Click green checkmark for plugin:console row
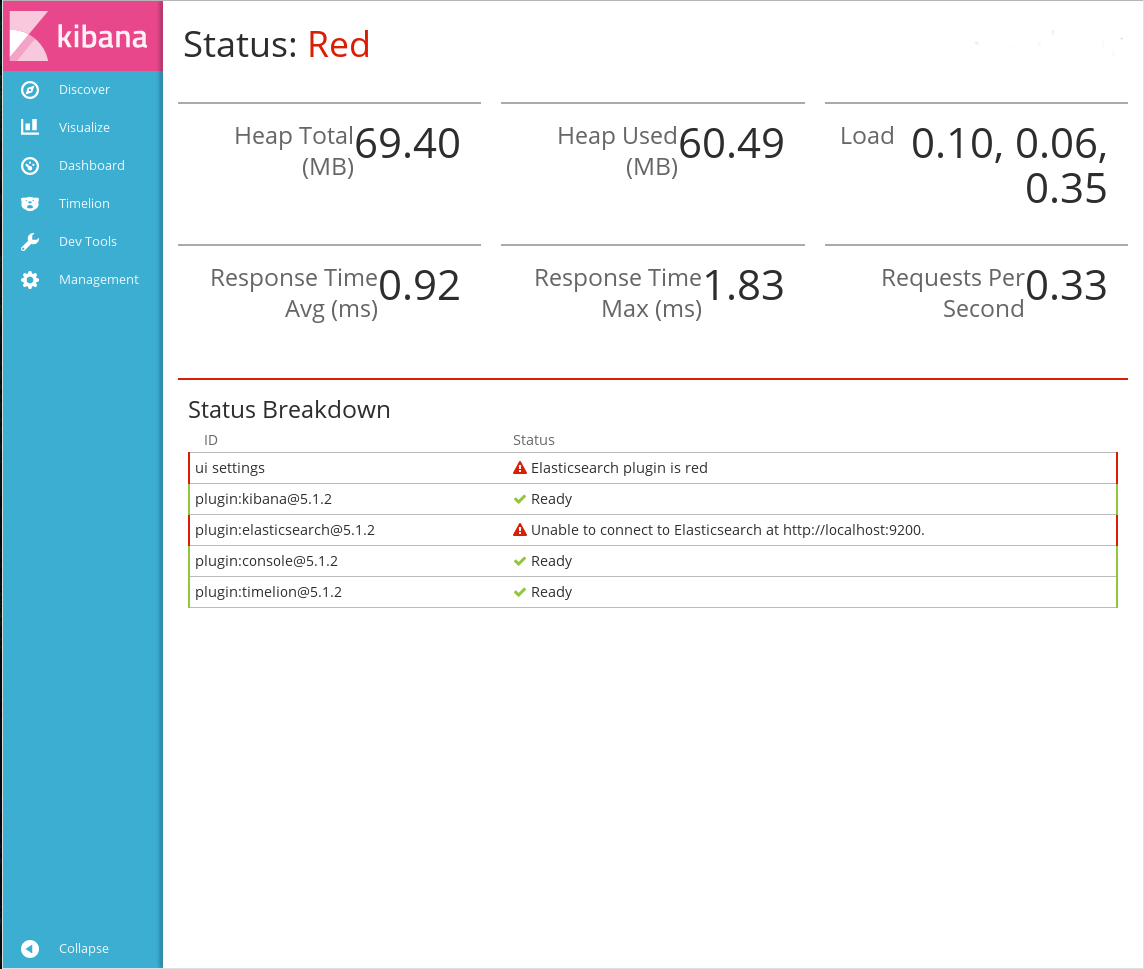The width and height of the screenshot is (1144, 969). point(519,561)
